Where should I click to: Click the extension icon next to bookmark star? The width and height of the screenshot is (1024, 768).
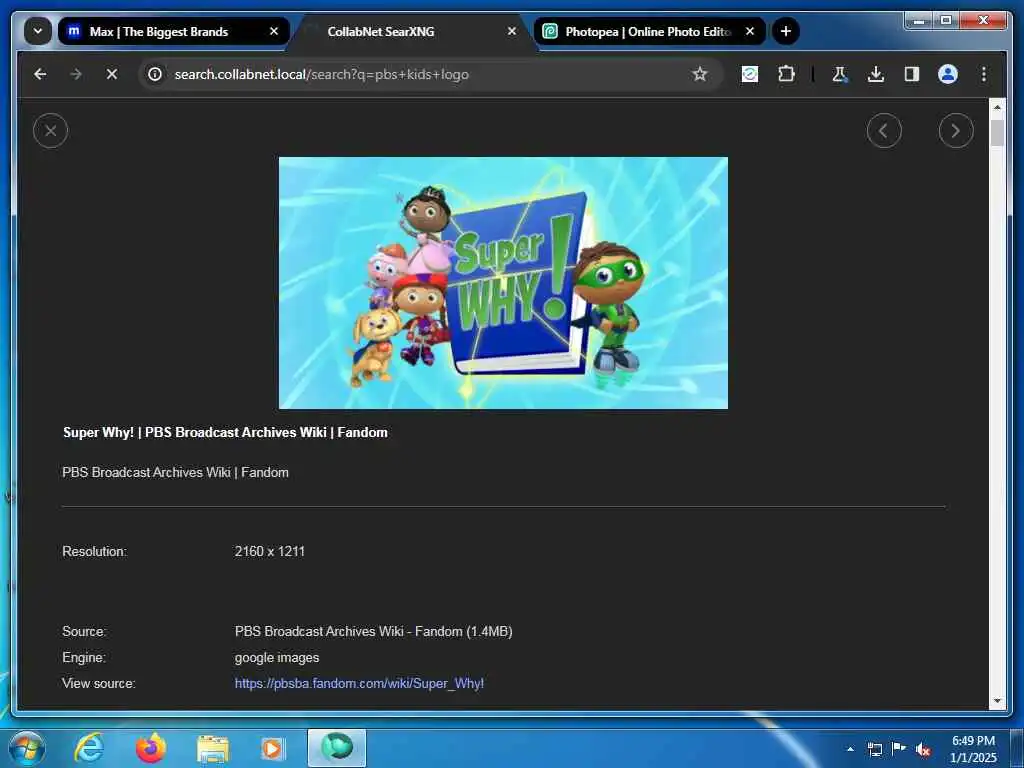(750, 74)
